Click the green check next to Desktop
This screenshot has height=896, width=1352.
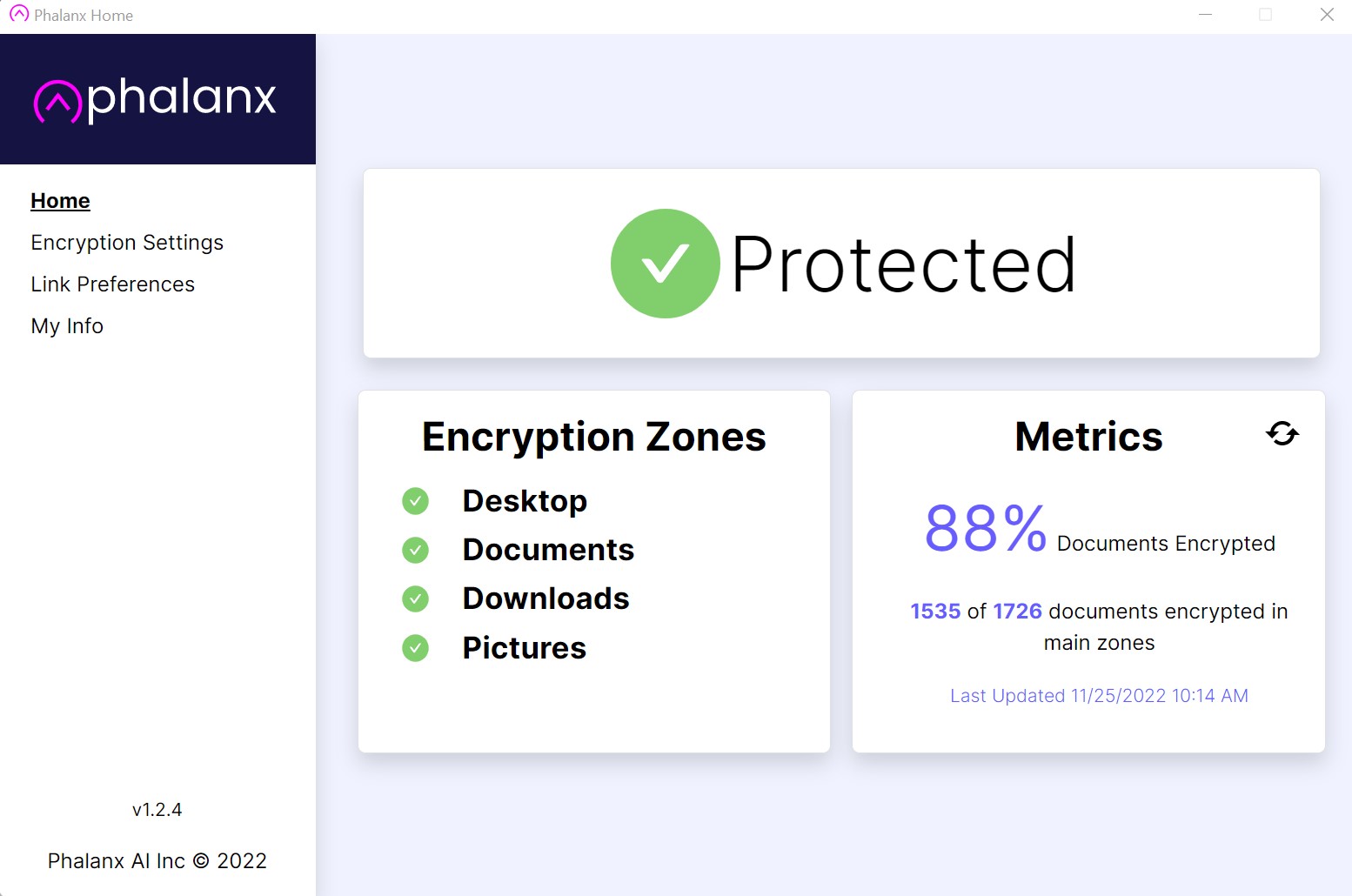click(x=416, y=501)
